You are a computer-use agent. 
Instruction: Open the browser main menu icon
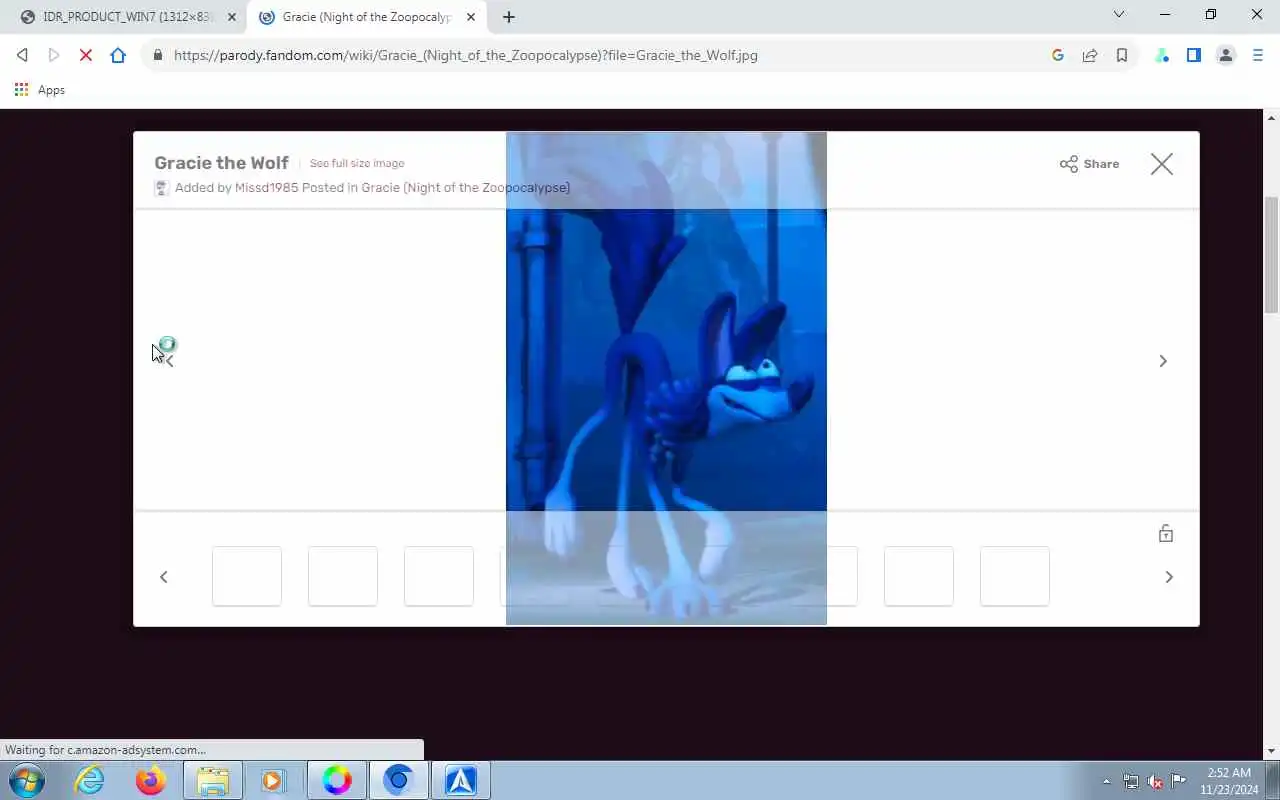[1258, 55]
